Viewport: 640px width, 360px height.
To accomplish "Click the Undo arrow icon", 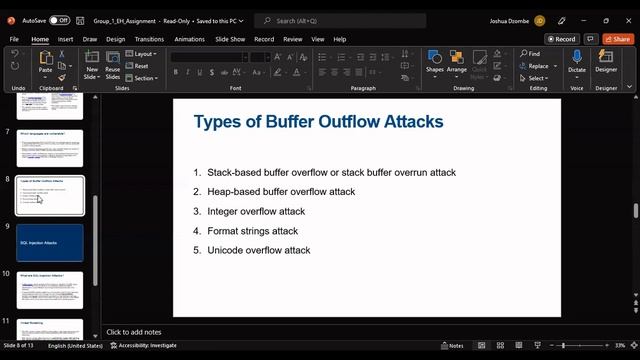I will (x=15, y=54).
